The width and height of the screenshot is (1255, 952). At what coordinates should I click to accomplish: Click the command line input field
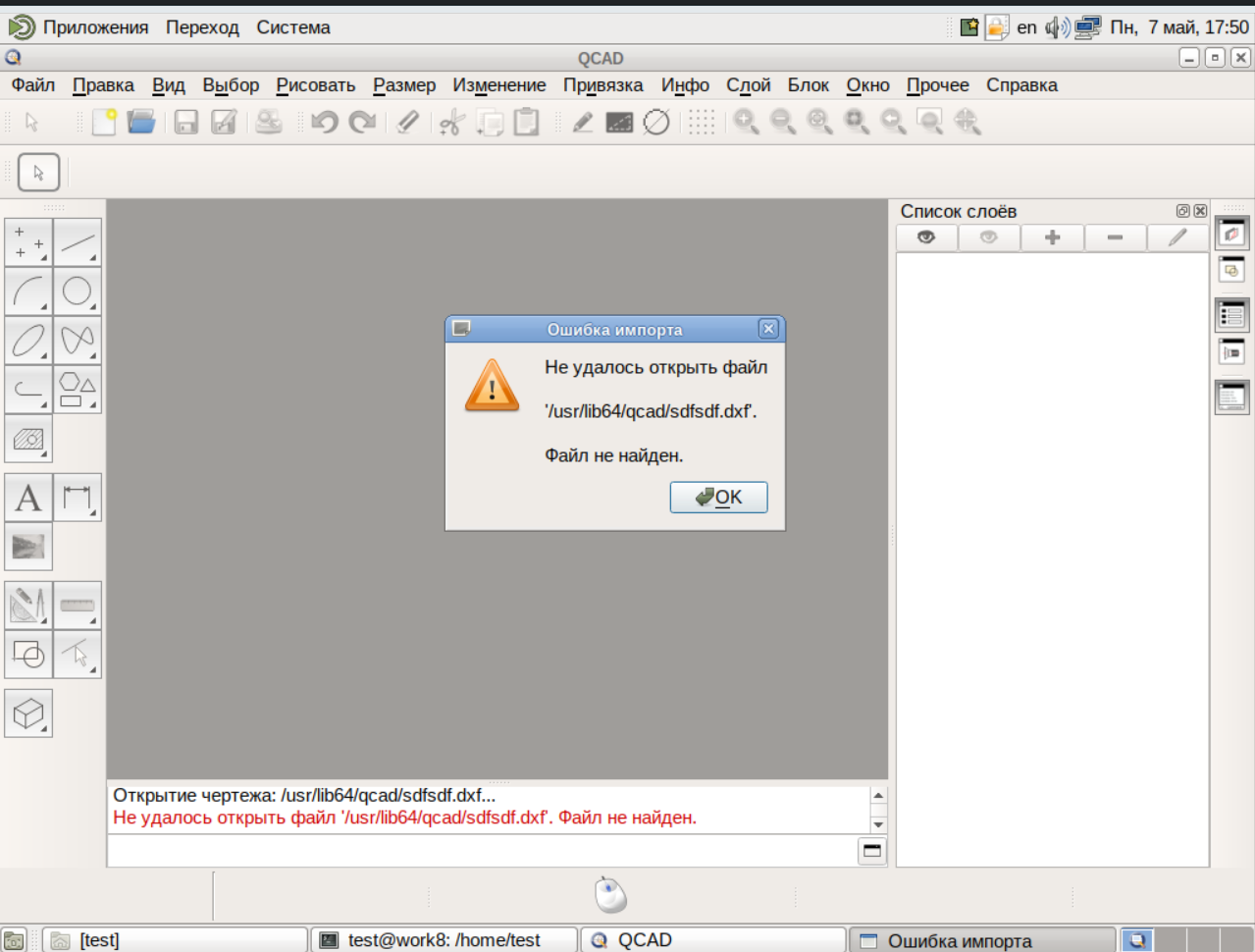pos(481,851)
